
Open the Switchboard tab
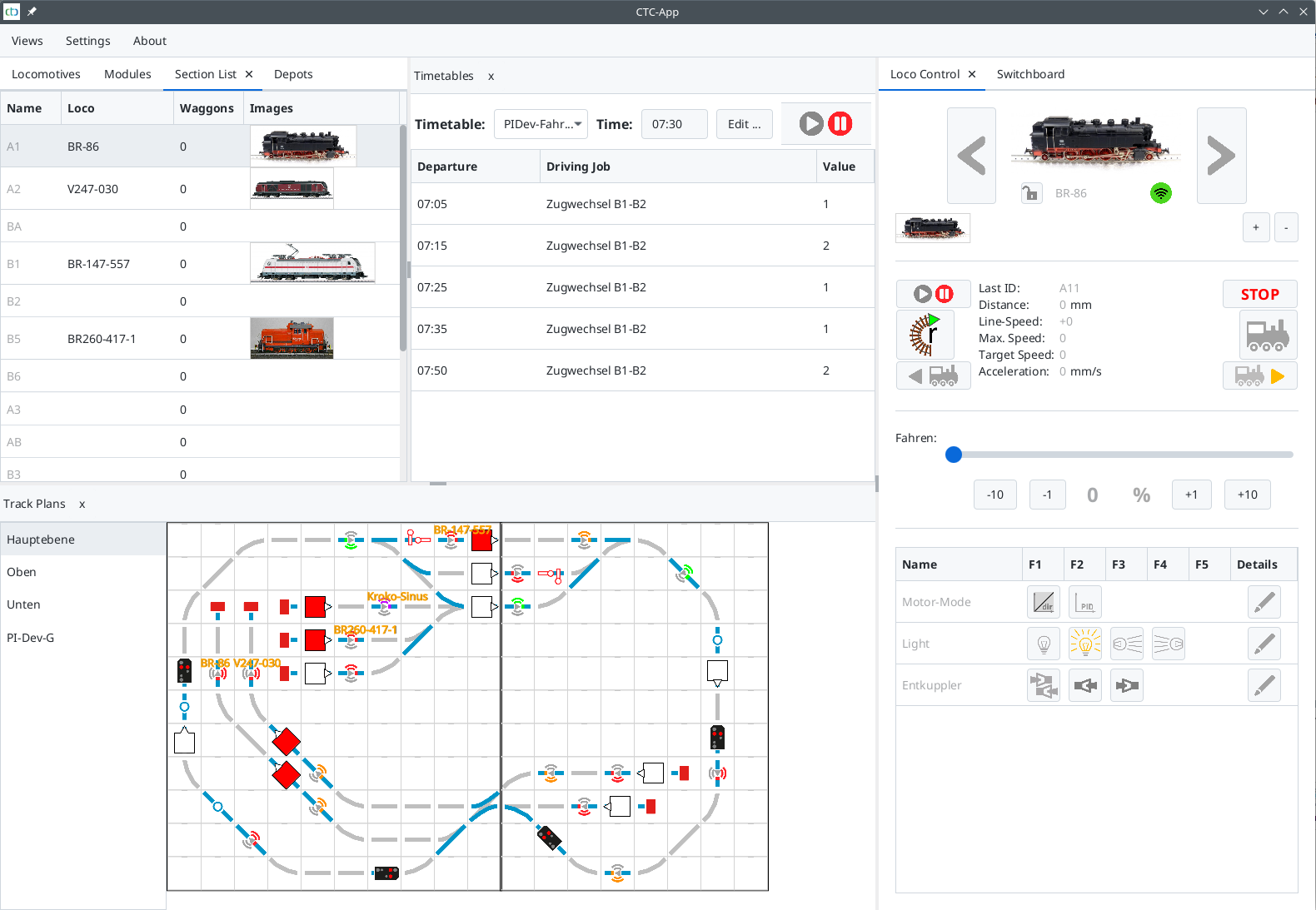pos(1030,74)
